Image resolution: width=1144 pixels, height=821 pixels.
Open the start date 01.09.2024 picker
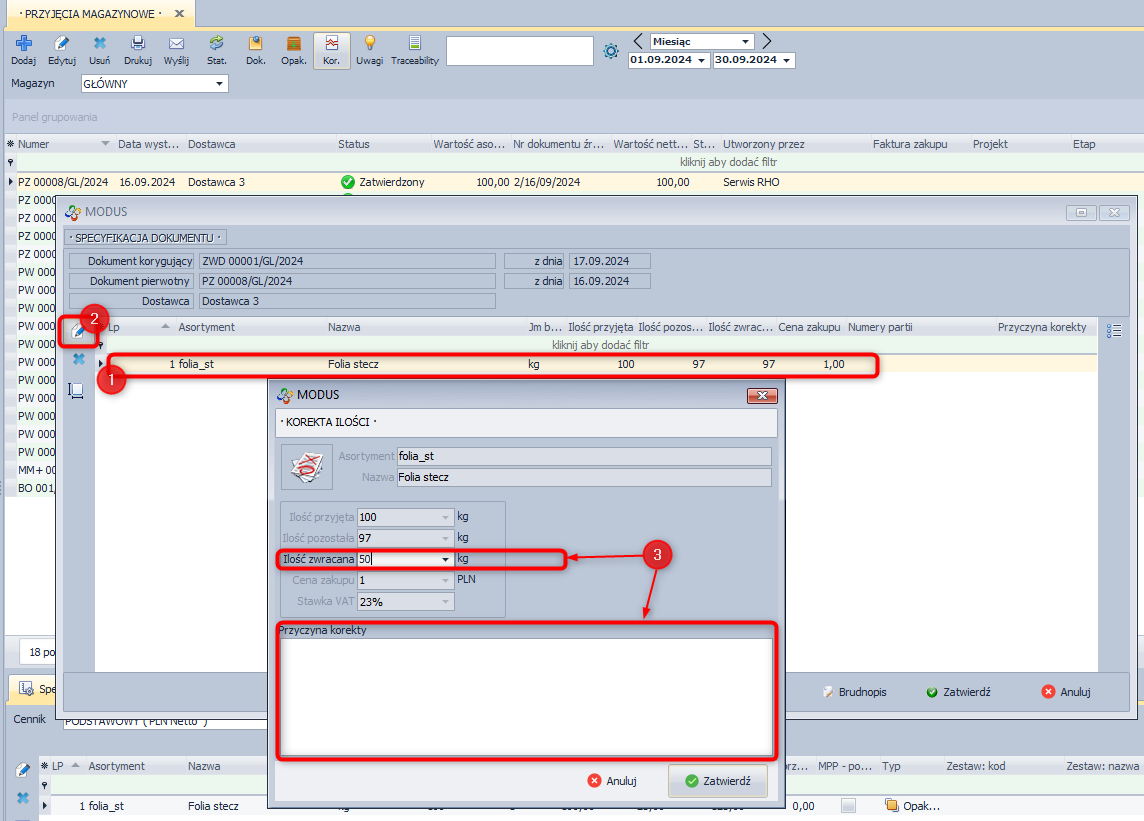pyautogui.click(x=702, y=61)
